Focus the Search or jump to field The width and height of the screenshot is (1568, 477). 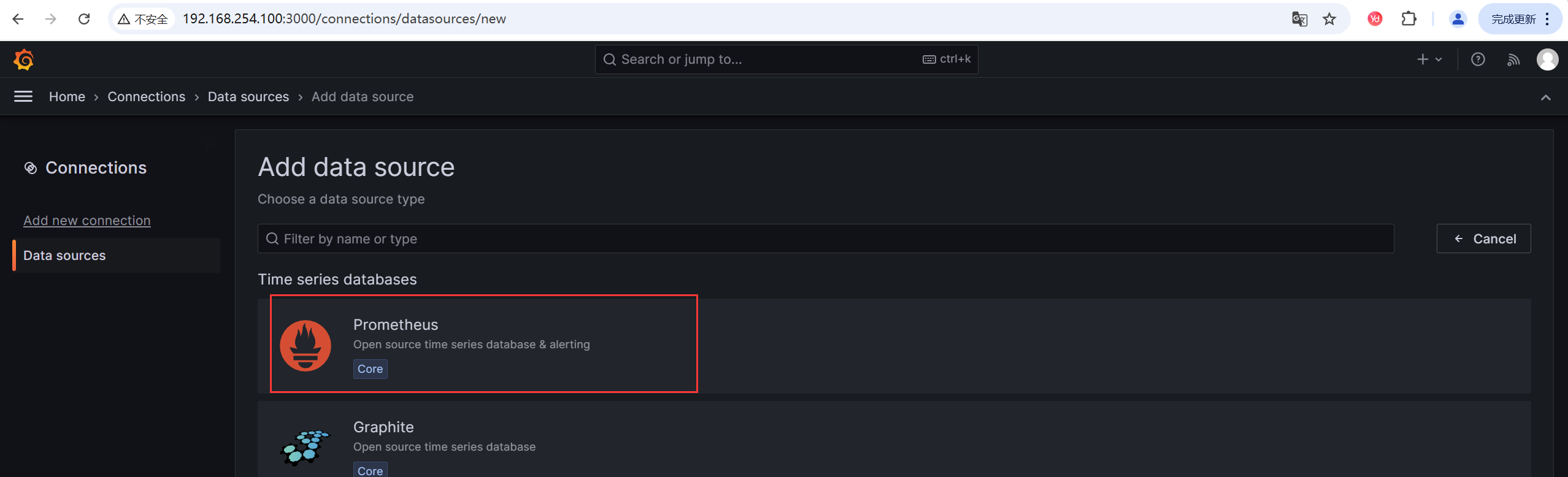[x=786, y=59]
